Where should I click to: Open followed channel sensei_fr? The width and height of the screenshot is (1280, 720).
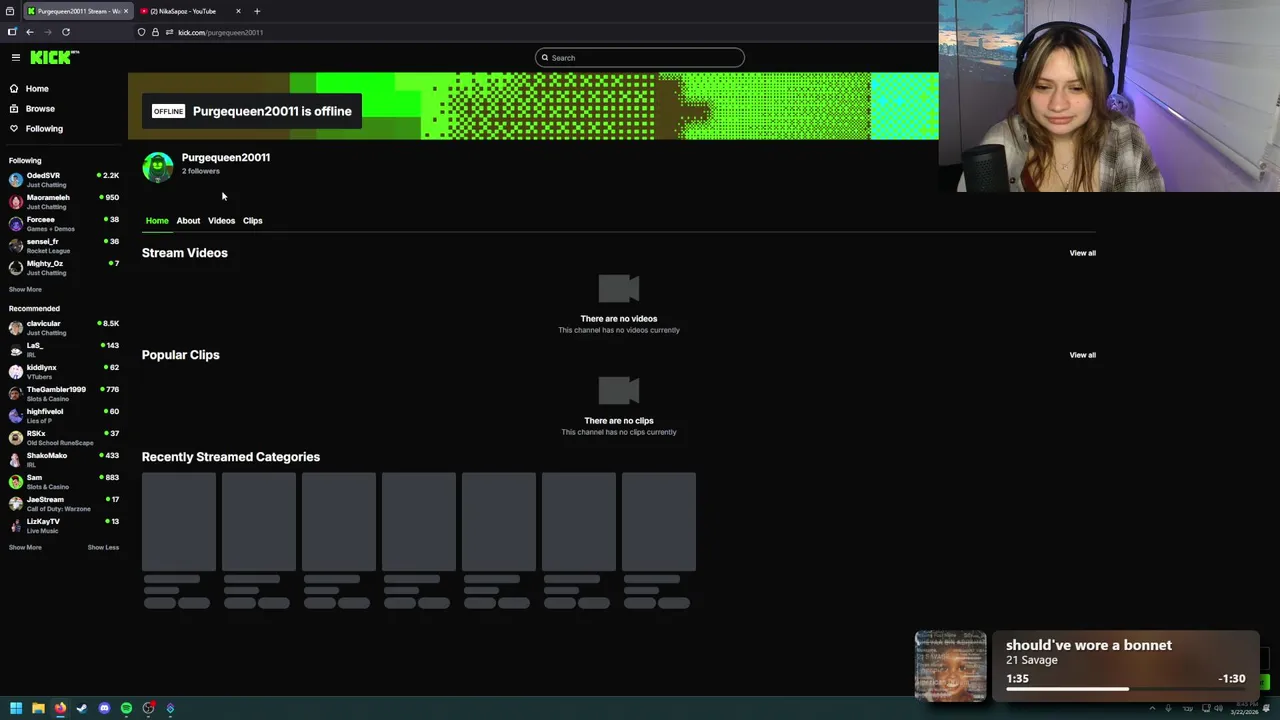pos(64,246)
